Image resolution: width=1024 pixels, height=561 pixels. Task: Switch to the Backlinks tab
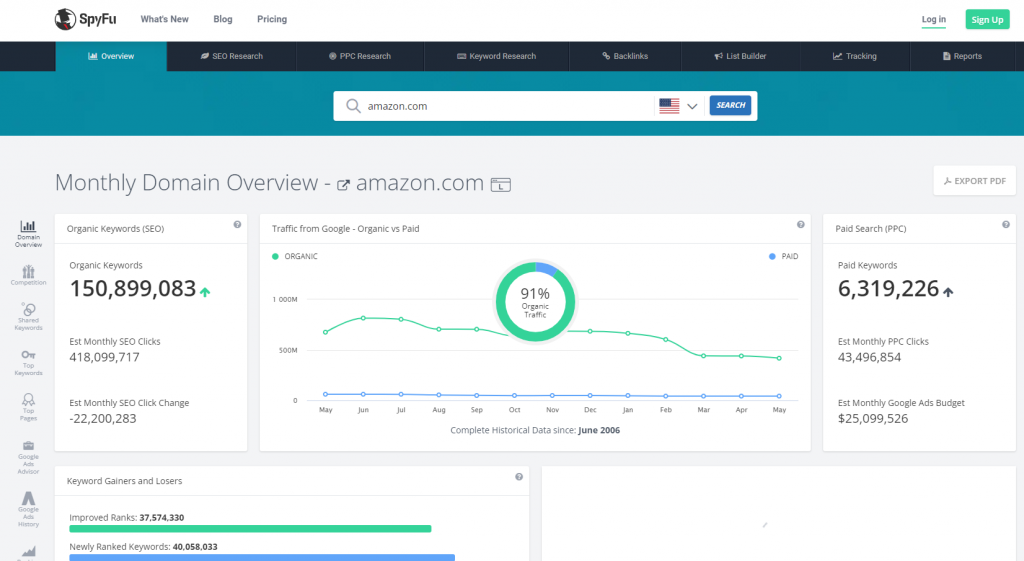625,56
